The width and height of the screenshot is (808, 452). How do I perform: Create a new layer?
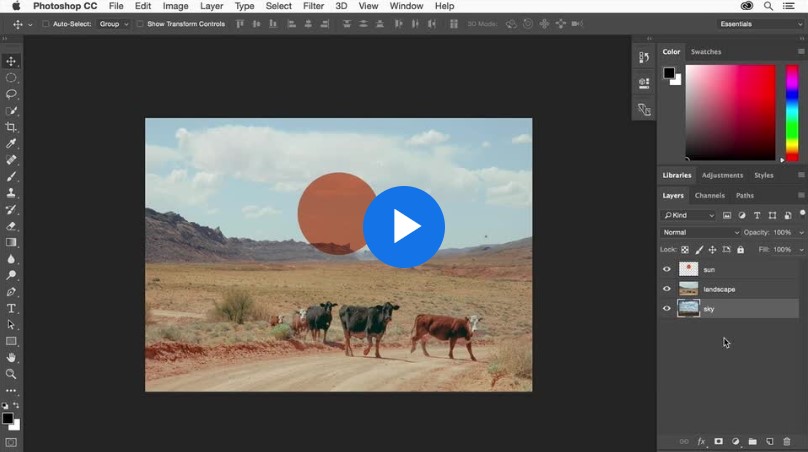769,441
